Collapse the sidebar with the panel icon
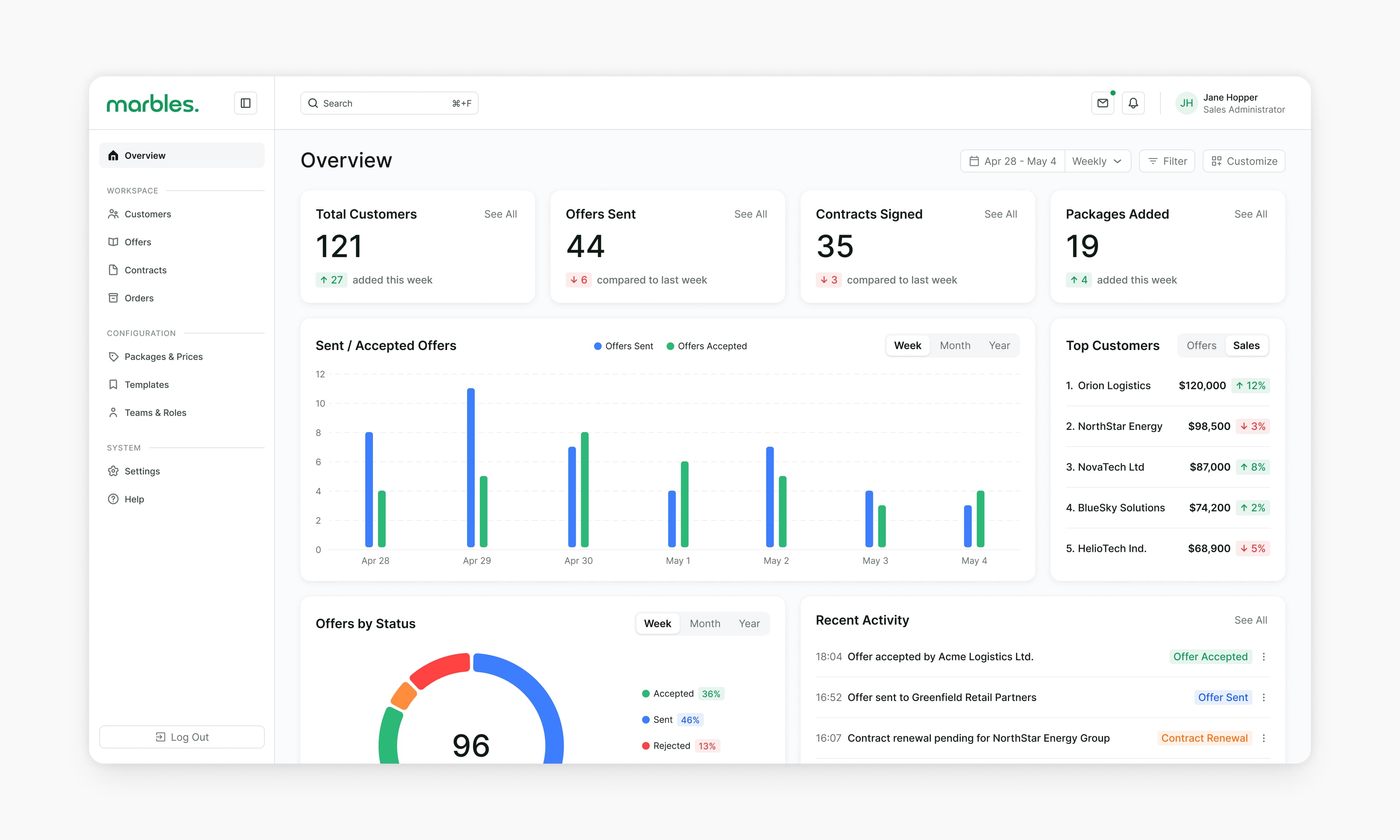This screenshot has width=1400, height=840. click(246, 103)
